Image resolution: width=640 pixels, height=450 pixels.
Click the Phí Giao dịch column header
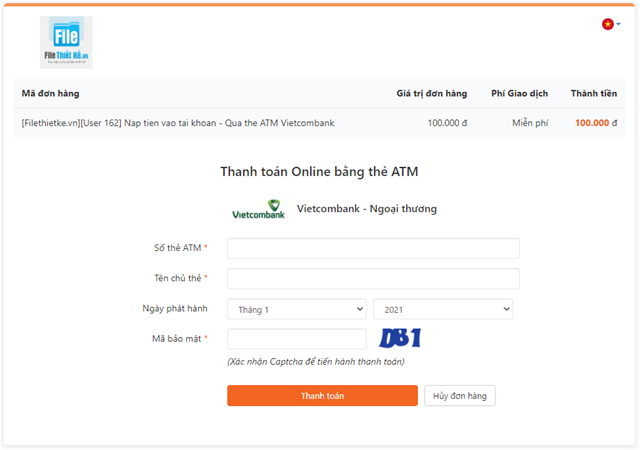click(x=519, y=94)
